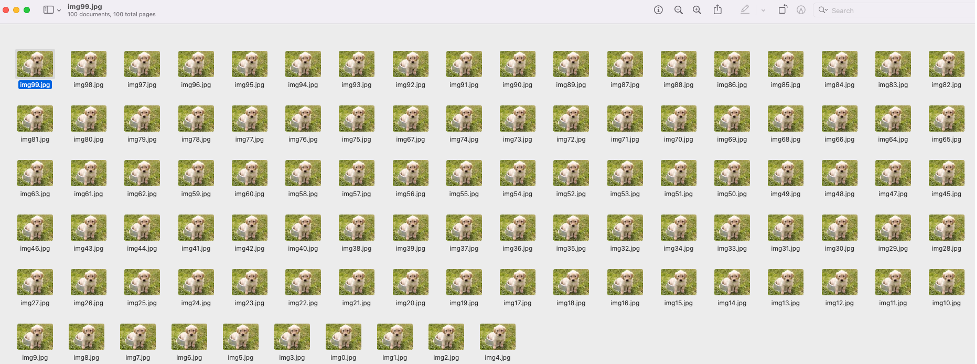Image resolution: width=977 pixels, height=364 pixels.
Task: Click the circled-A markup toolbar icon
Action: coord(801,10)
